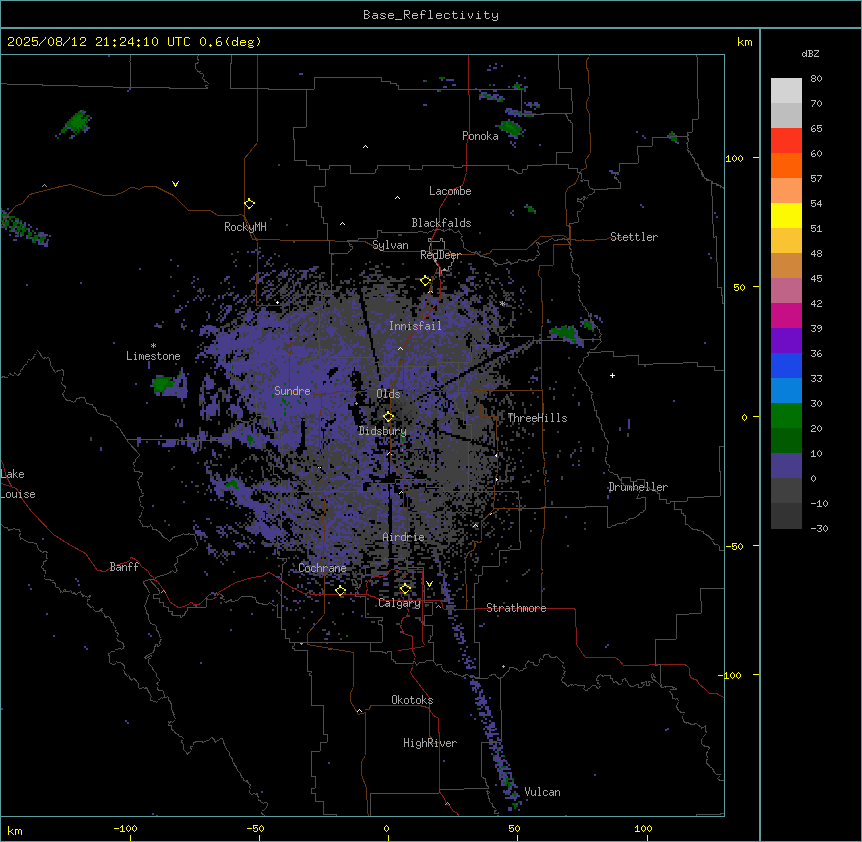Click the -100 tick on the horizontal axis
Screen dimensions: 862x842
point(126,828)
